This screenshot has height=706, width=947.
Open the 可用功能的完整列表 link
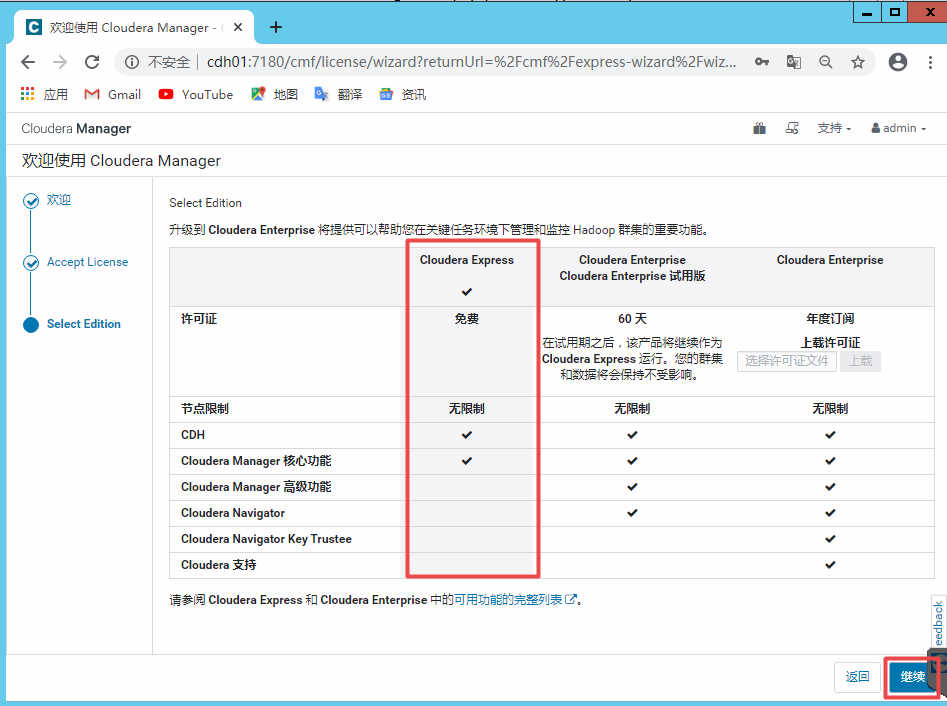(515, 600)
